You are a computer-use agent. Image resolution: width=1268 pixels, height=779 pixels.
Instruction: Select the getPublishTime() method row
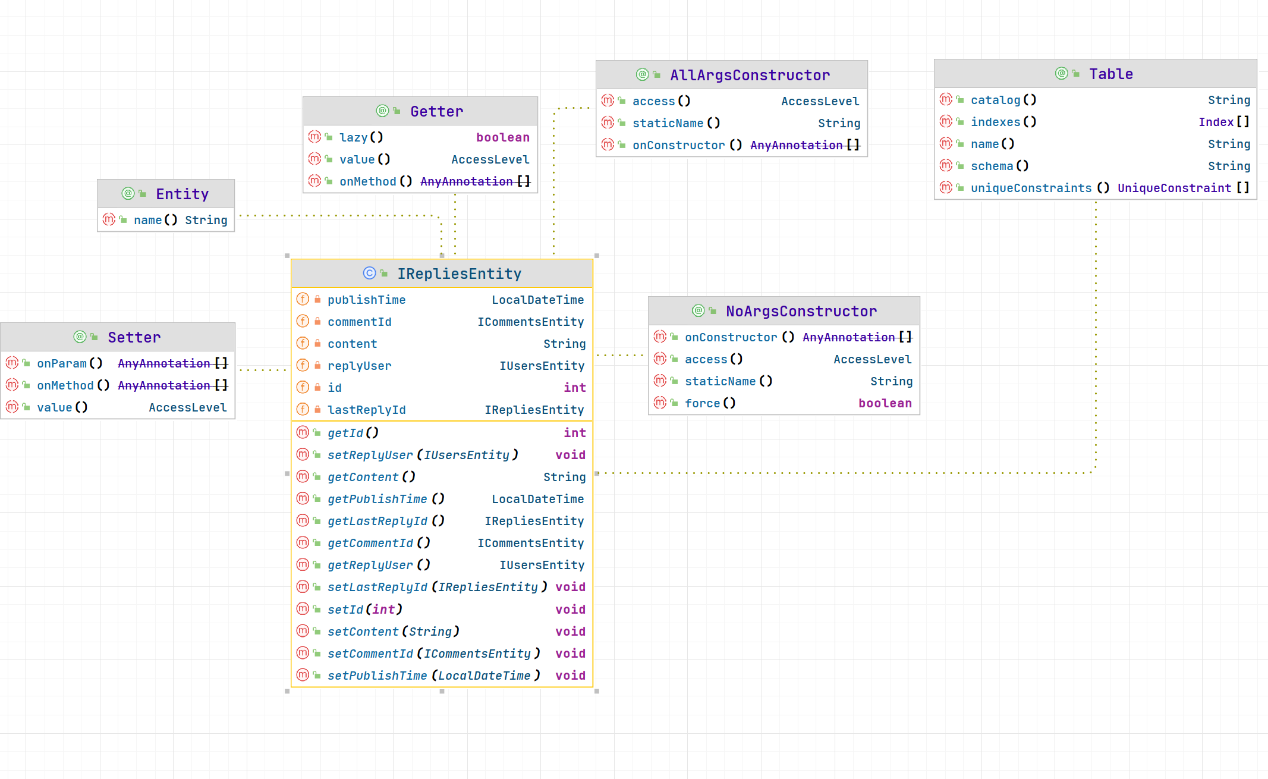(442, 499)
